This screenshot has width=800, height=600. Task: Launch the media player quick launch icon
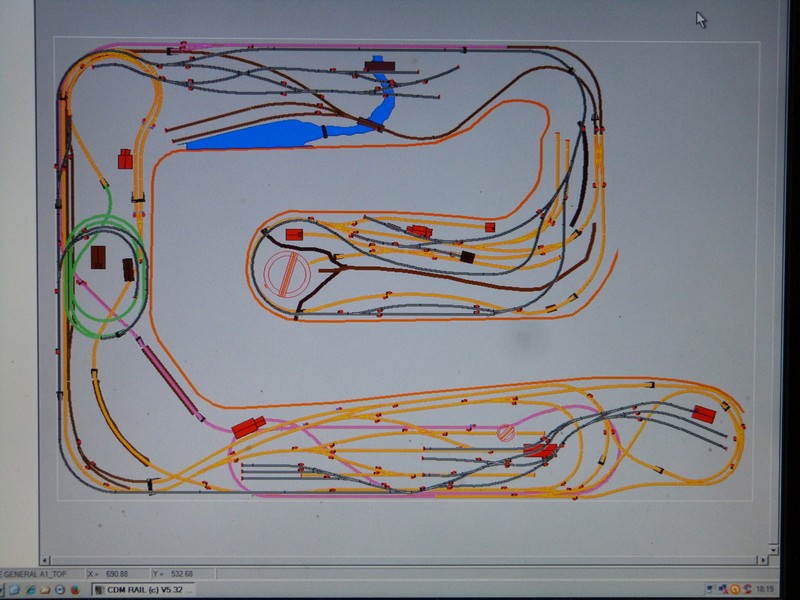60,590
